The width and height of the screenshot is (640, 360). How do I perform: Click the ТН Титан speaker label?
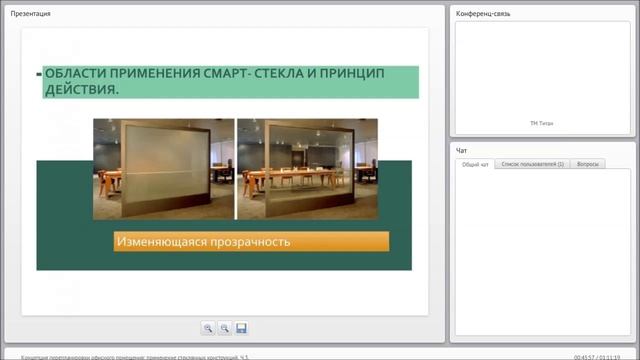point(542,123)
